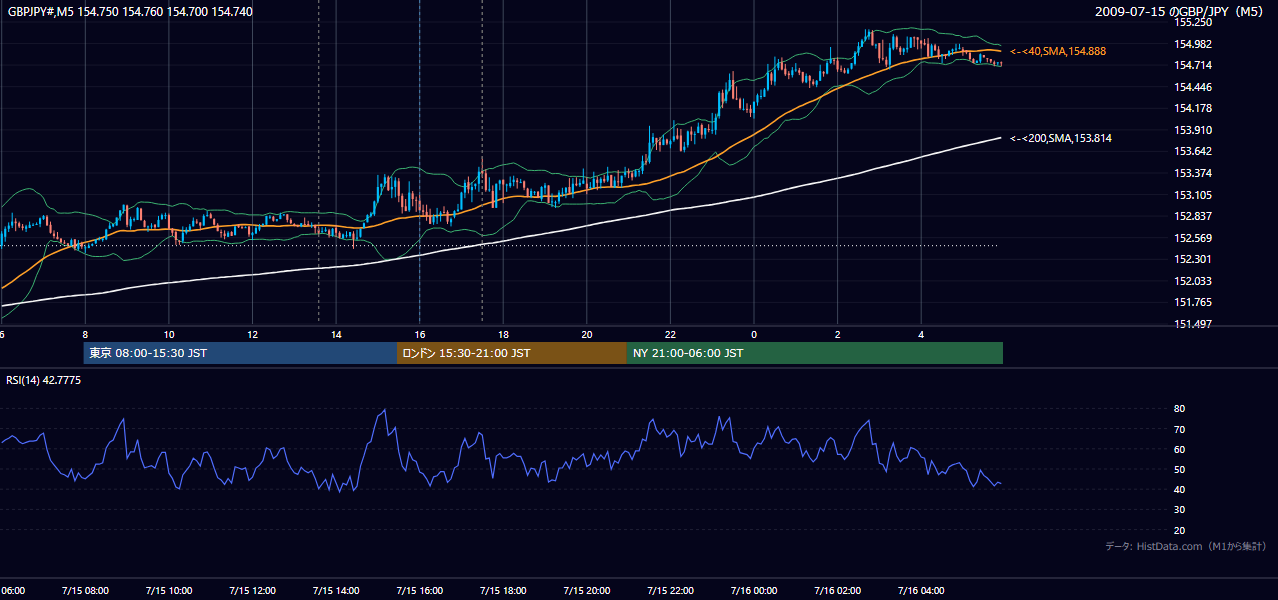
Task: Click hour label 8 under price chart
Action: (x=85, y=334)
